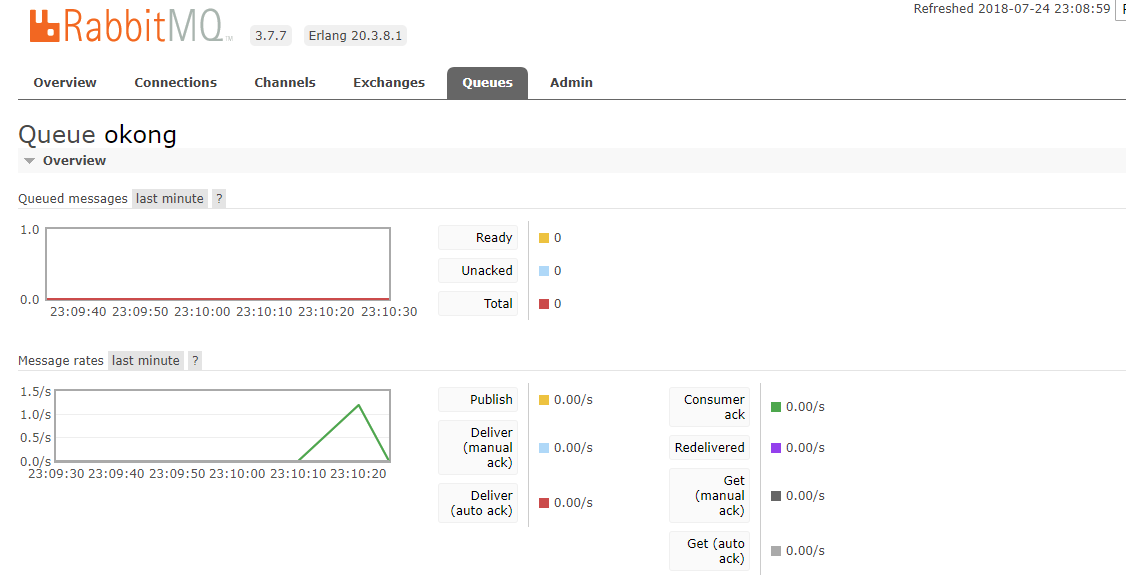Click the Total label
This screenshot has height=586, width=1126.
click(478, 304)
